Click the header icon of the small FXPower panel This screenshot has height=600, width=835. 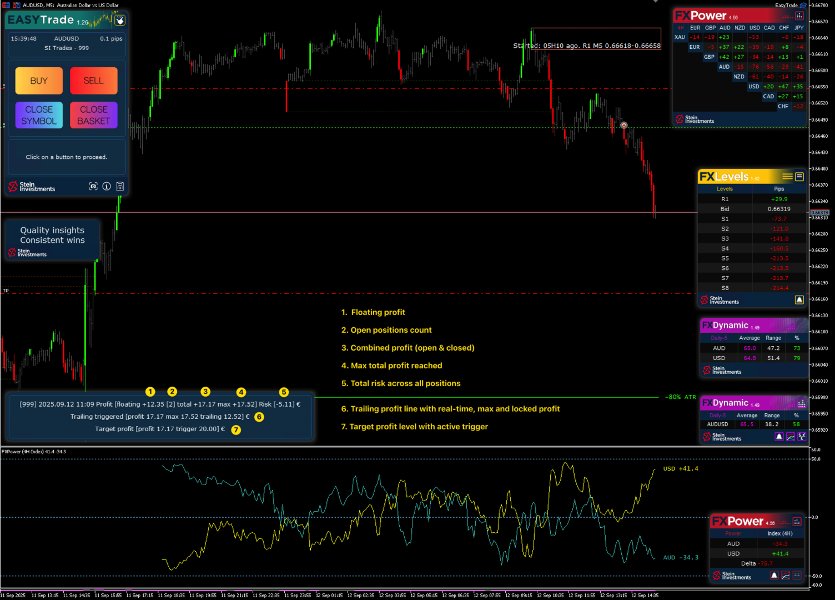click(x=797, y=521)
